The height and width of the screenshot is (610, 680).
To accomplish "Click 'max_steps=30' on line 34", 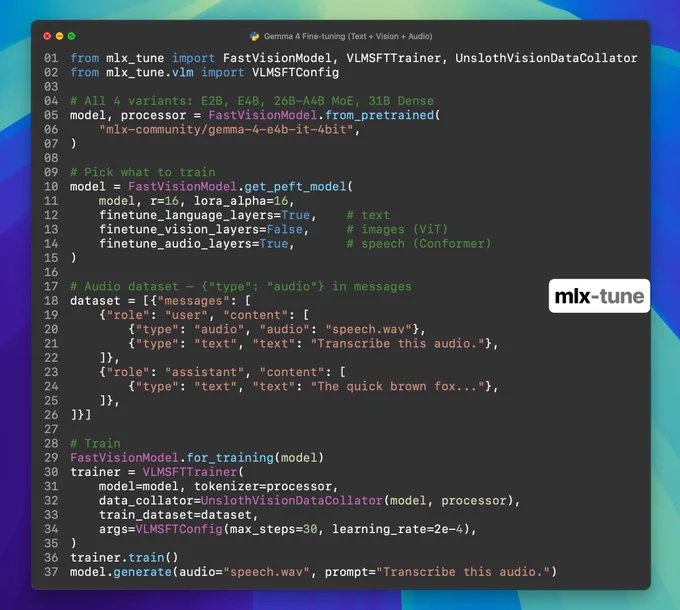I will pyautogui.click(x=273, y=529).
